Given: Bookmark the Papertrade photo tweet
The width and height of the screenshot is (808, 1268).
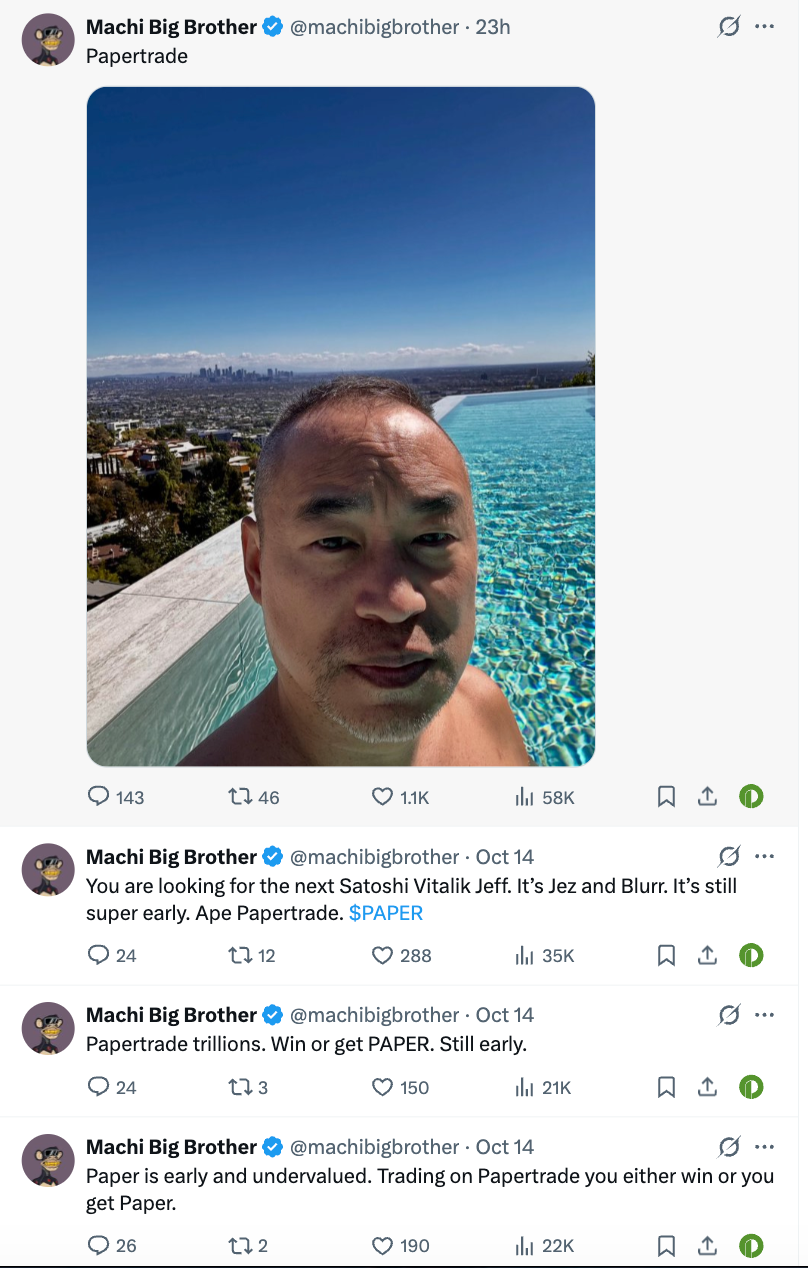Looking at the screenshot, I should coord(666,796).
